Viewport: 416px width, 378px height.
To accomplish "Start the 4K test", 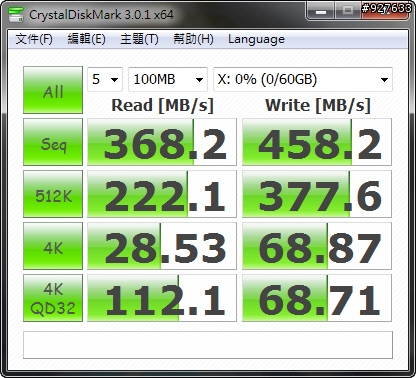I will tap(53, 246).
